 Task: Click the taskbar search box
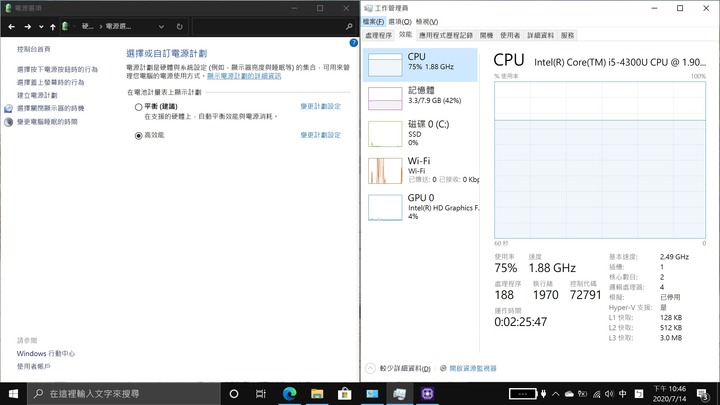[124, 394]
